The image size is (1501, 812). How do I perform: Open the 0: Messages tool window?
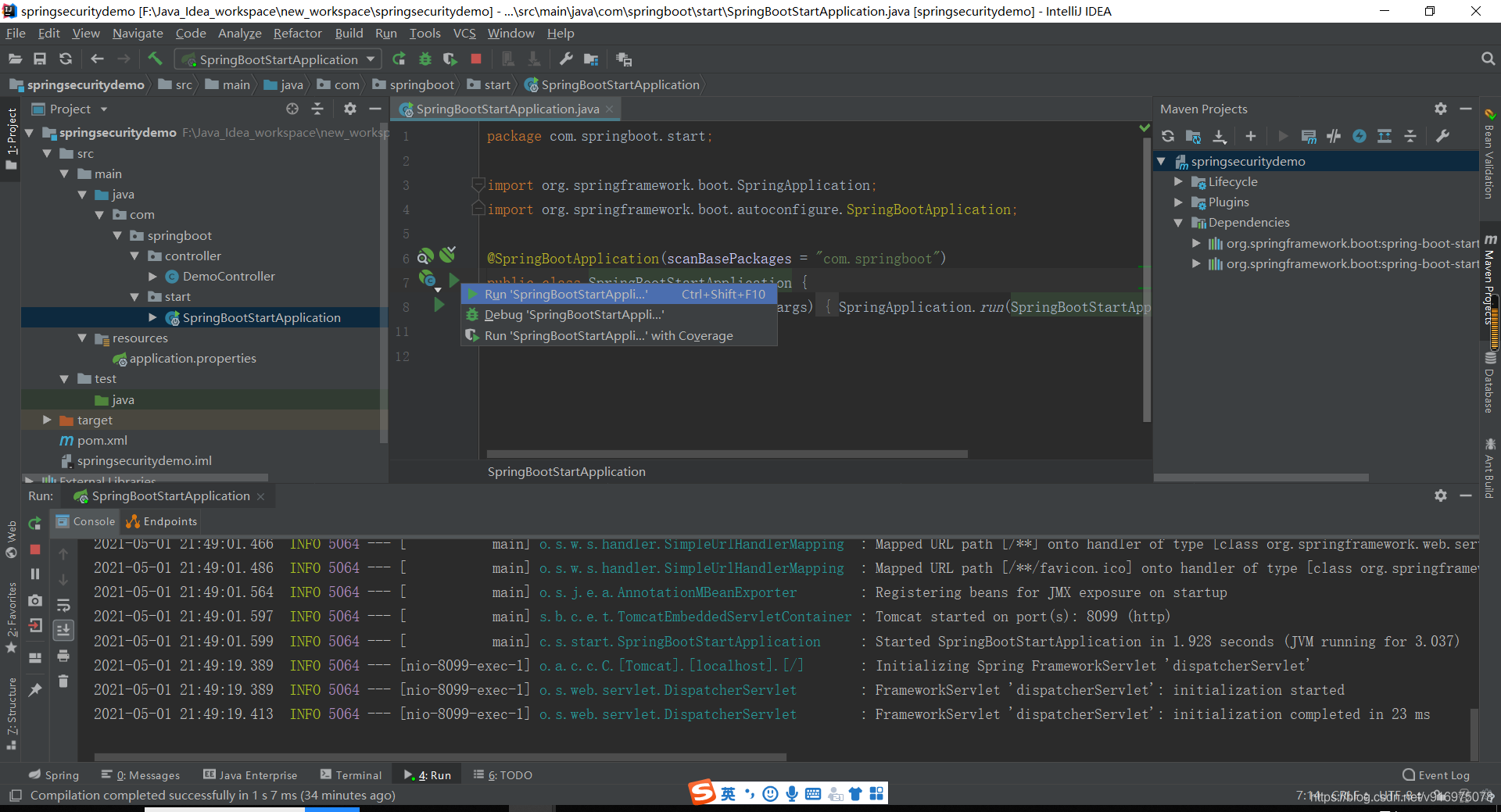point(141,774)
